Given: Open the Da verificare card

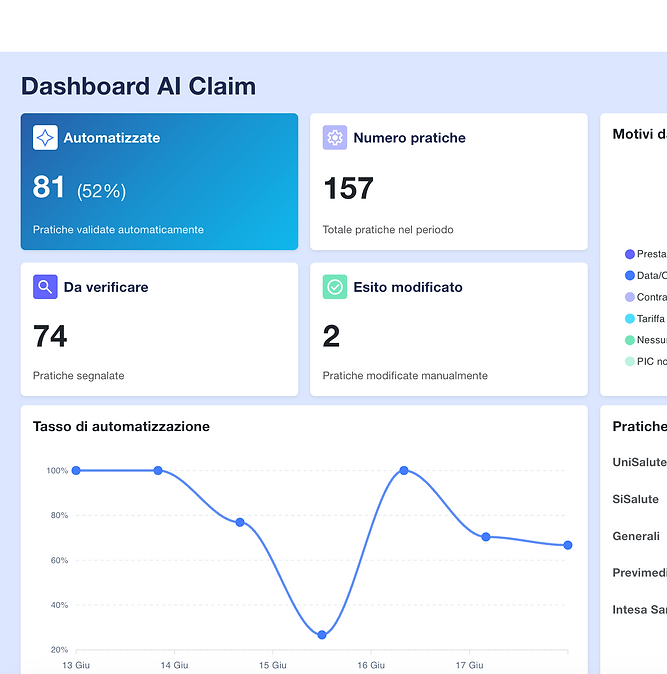Looking at the screenshot, I should pos(159,329).
